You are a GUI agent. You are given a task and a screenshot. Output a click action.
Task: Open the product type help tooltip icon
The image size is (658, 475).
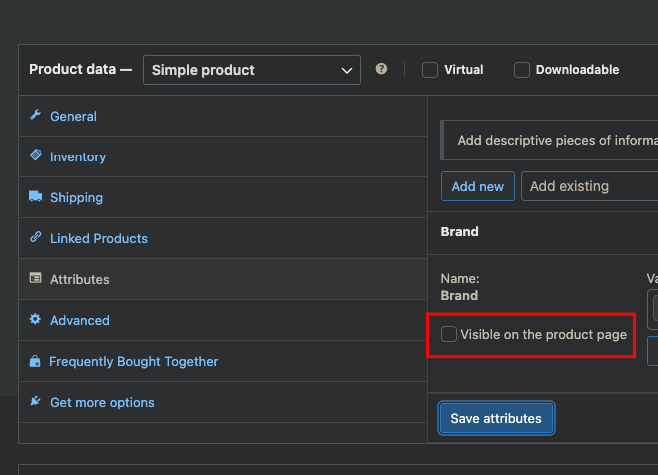(x=381, y=69)
